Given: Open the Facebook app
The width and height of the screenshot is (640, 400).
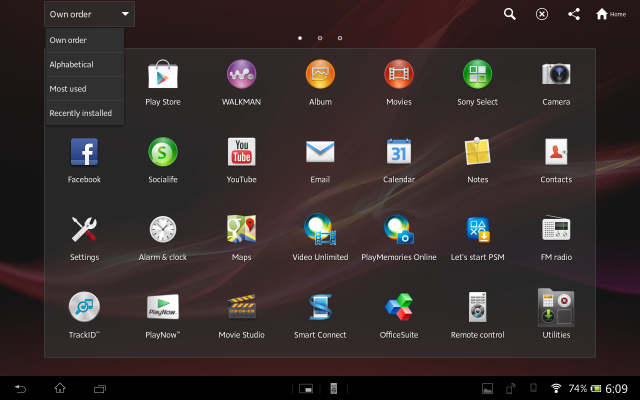Looking at the screenshot, I should (84, 160).
